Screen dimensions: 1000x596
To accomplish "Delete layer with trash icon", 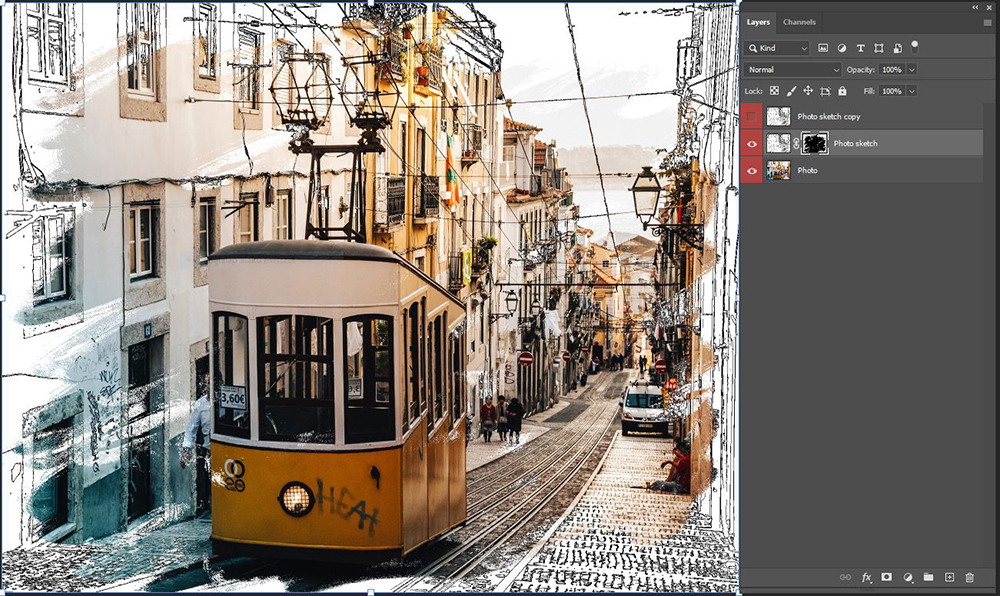I will [969, 577].
